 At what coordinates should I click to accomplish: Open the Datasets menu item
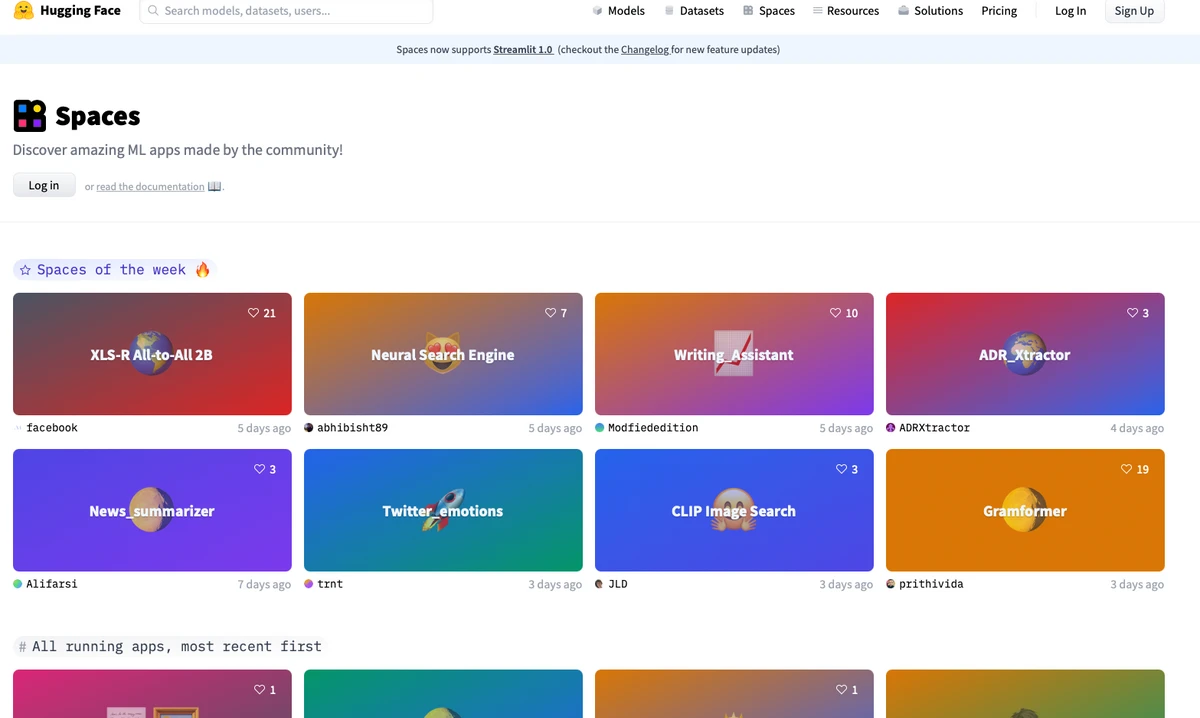pos(694,11)
